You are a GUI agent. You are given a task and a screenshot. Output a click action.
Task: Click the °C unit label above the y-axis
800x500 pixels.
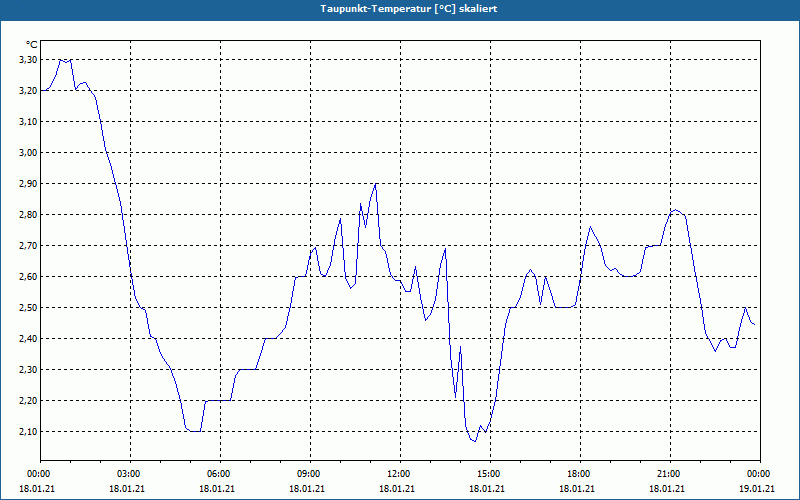click(32, 45)
